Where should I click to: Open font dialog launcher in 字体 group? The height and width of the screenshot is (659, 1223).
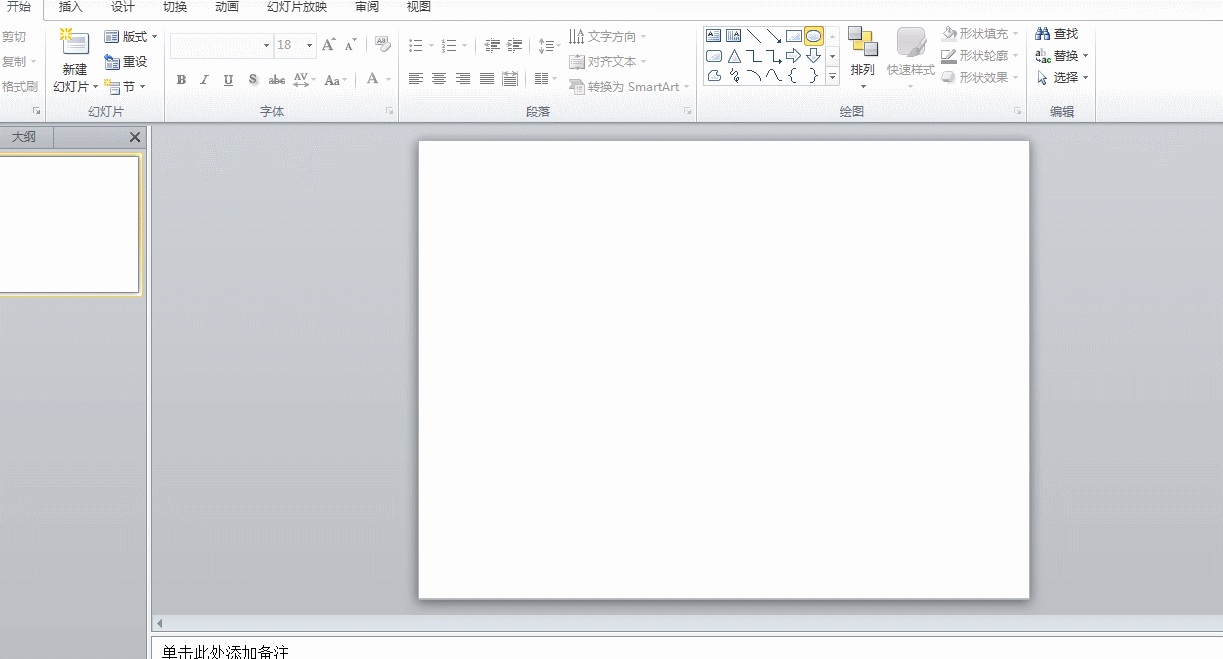390,111
